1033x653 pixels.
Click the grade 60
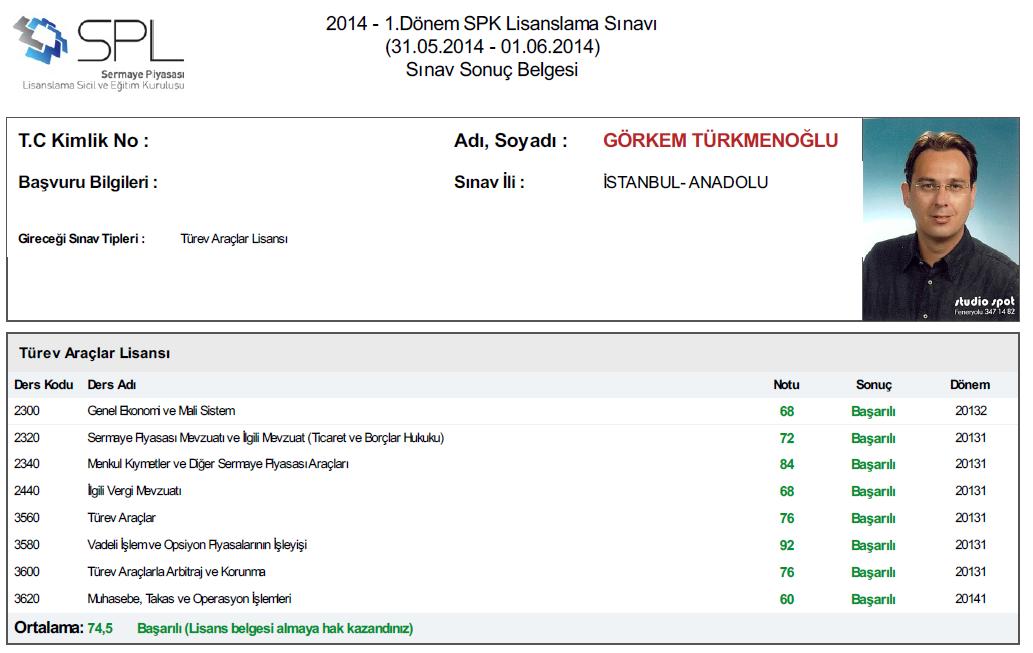(x=787, y=600)
